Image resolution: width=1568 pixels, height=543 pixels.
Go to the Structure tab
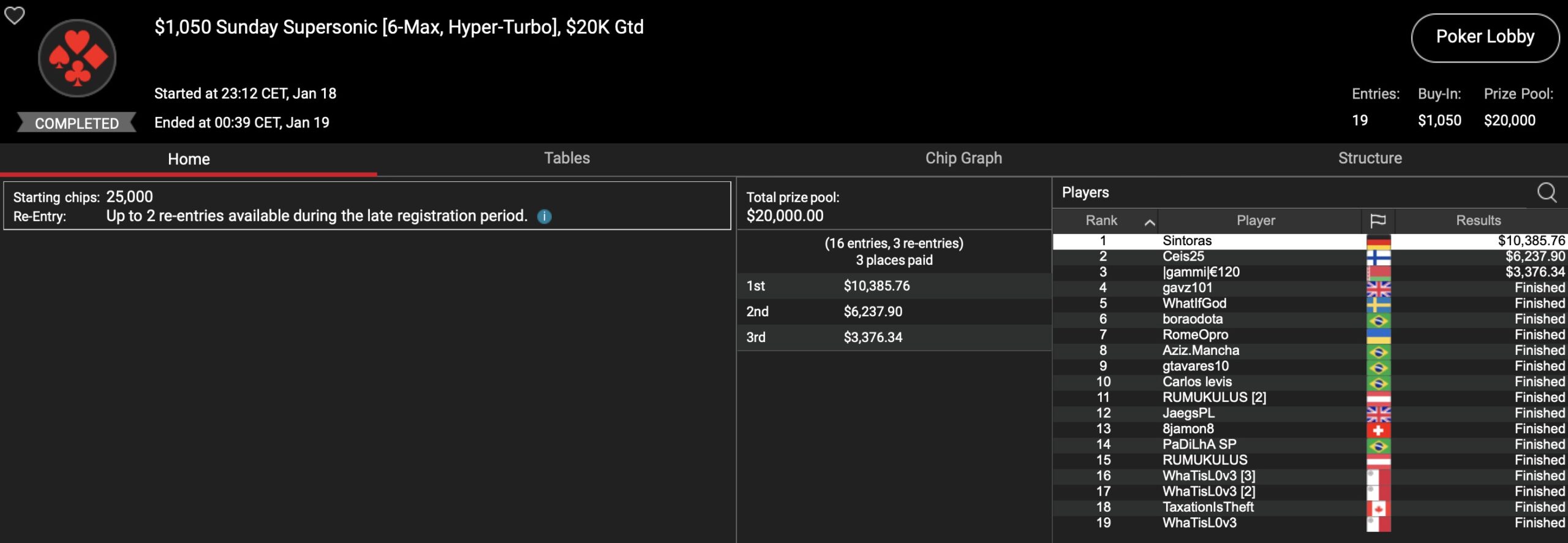[x=1370, y=158]
